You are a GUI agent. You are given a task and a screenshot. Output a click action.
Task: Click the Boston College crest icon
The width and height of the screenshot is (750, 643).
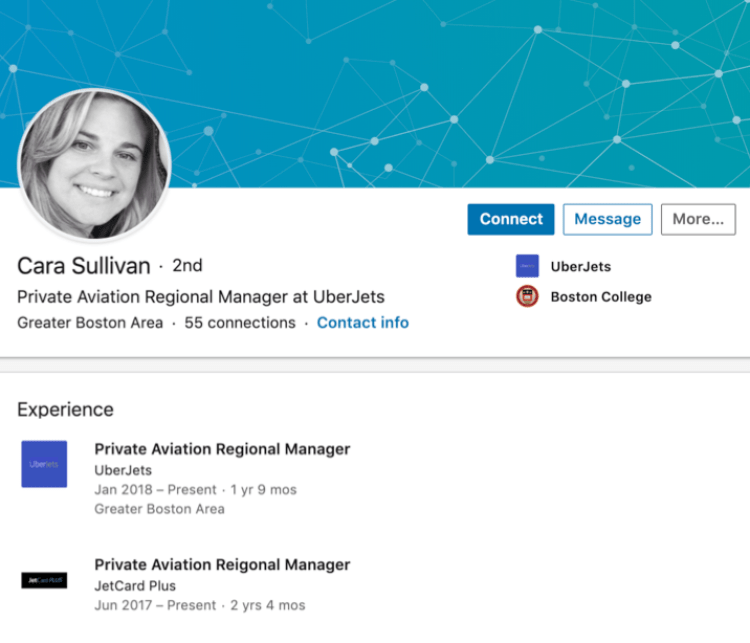click(527, 296)
